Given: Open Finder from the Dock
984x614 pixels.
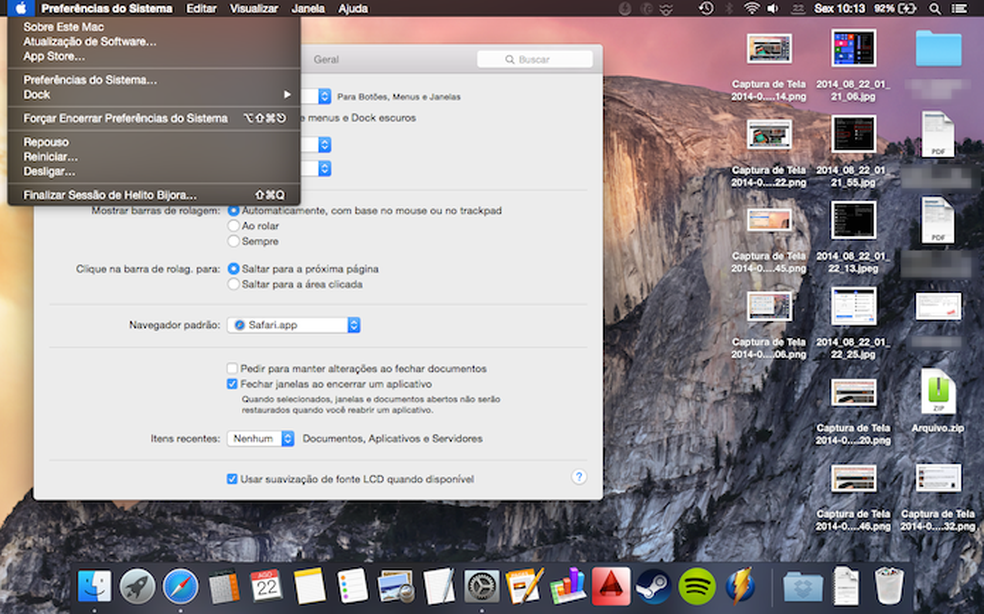Looking at the screenshot, I should click(94, 587).
